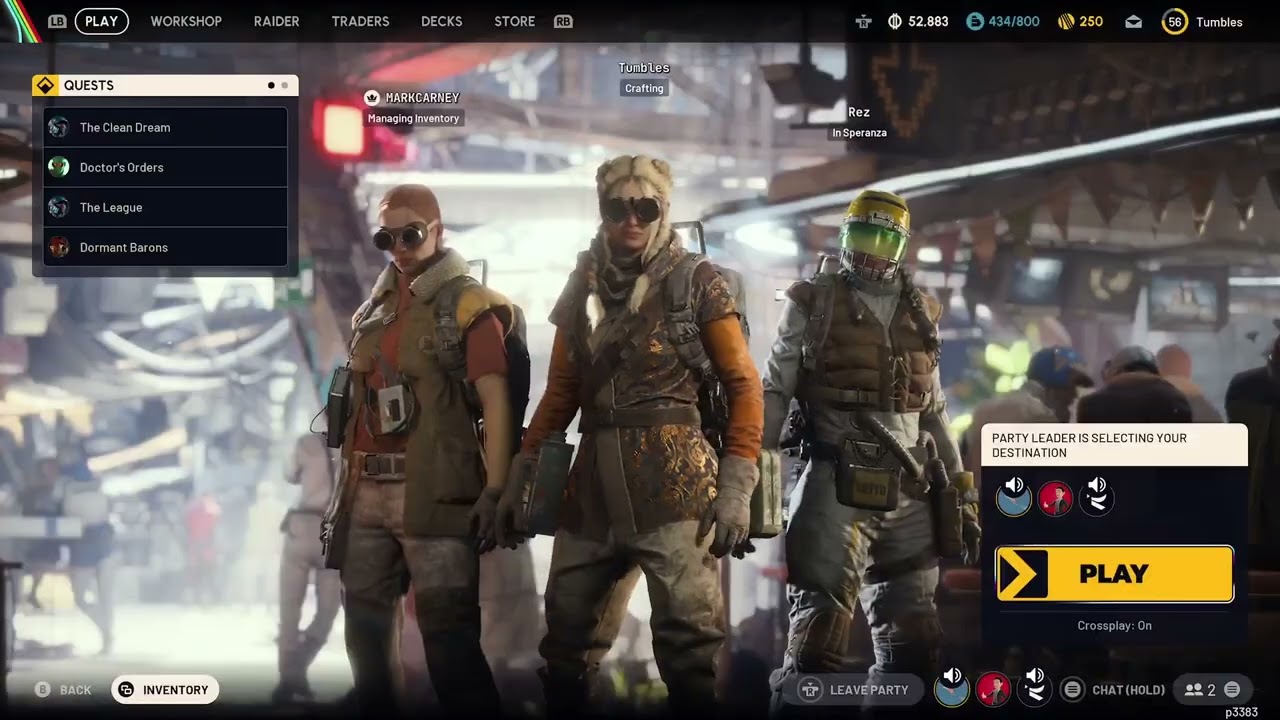The width and height of the screenshot is (1280, 720).
Task: Switch to the RAIDER tab
Action: point(277,21)
